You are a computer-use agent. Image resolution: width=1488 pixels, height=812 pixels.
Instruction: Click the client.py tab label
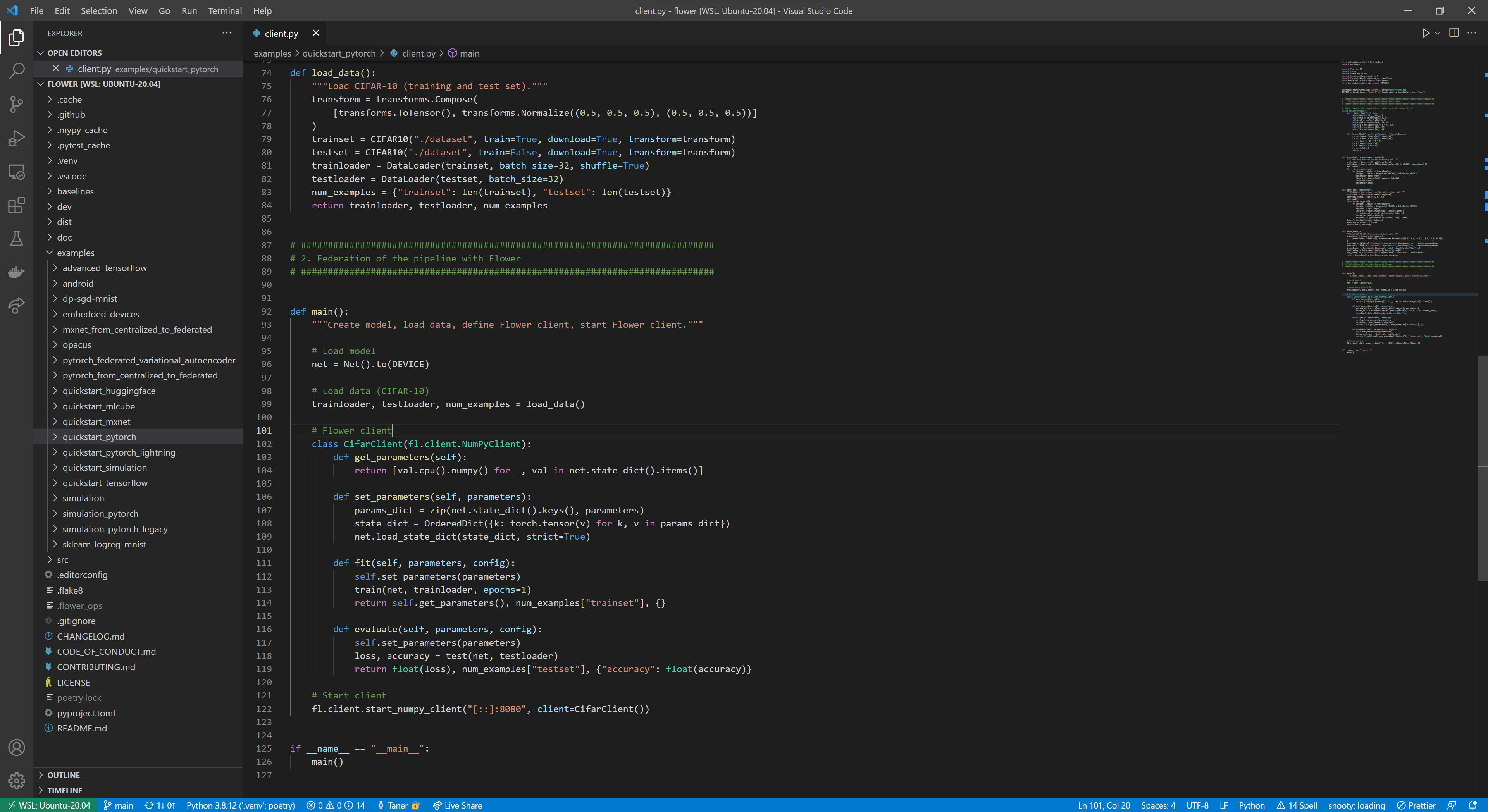pos(281,33)
